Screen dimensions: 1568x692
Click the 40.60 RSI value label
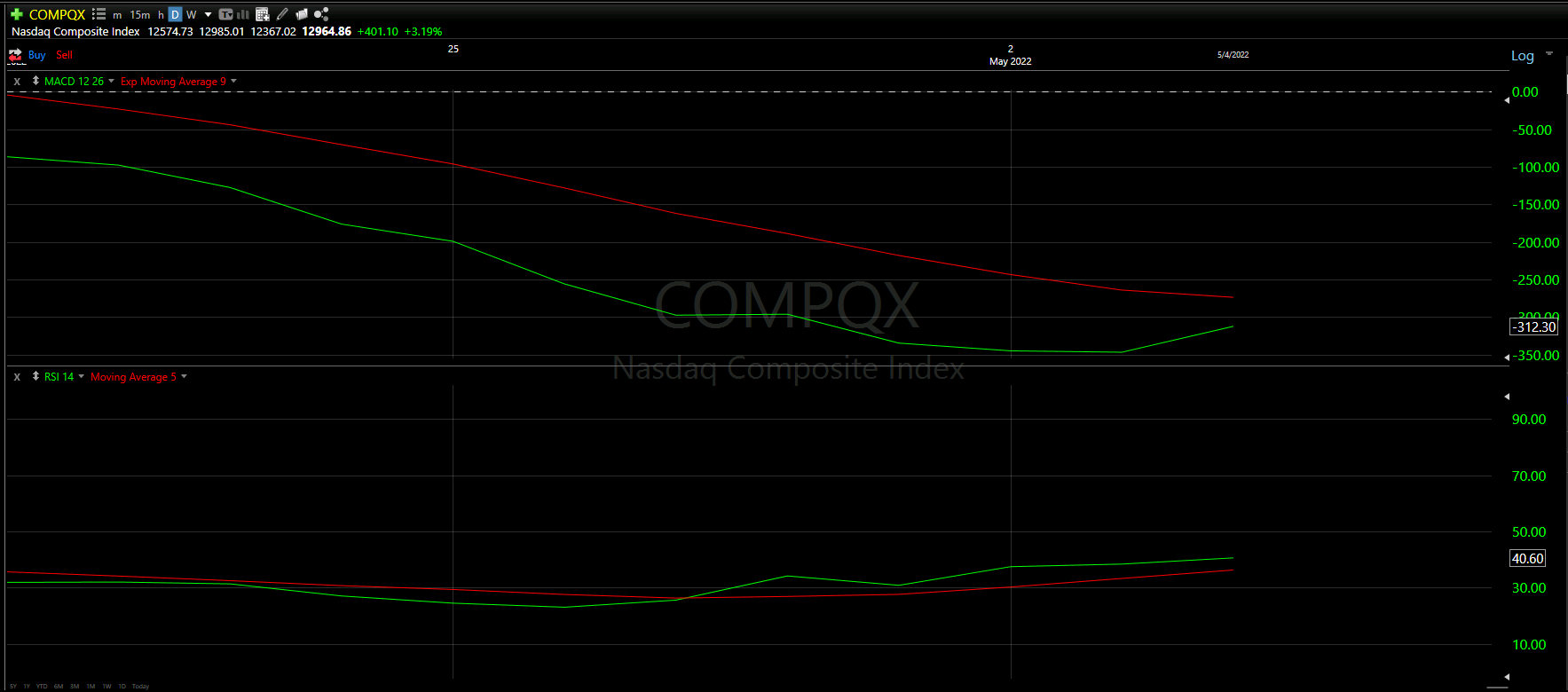1528,558
